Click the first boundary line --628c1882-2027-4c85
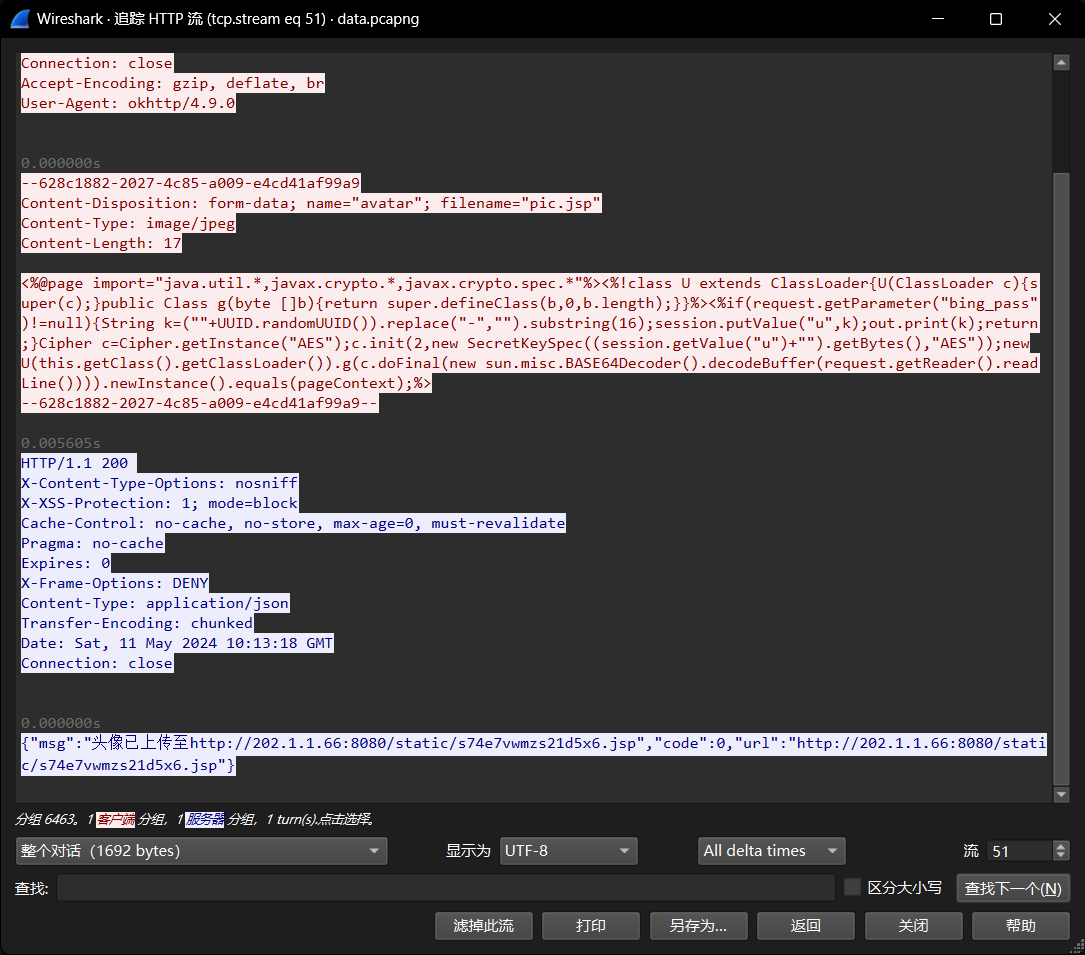Image resolution: width=1085 pixels, height=955 pixels. click(x=190, y=183)
